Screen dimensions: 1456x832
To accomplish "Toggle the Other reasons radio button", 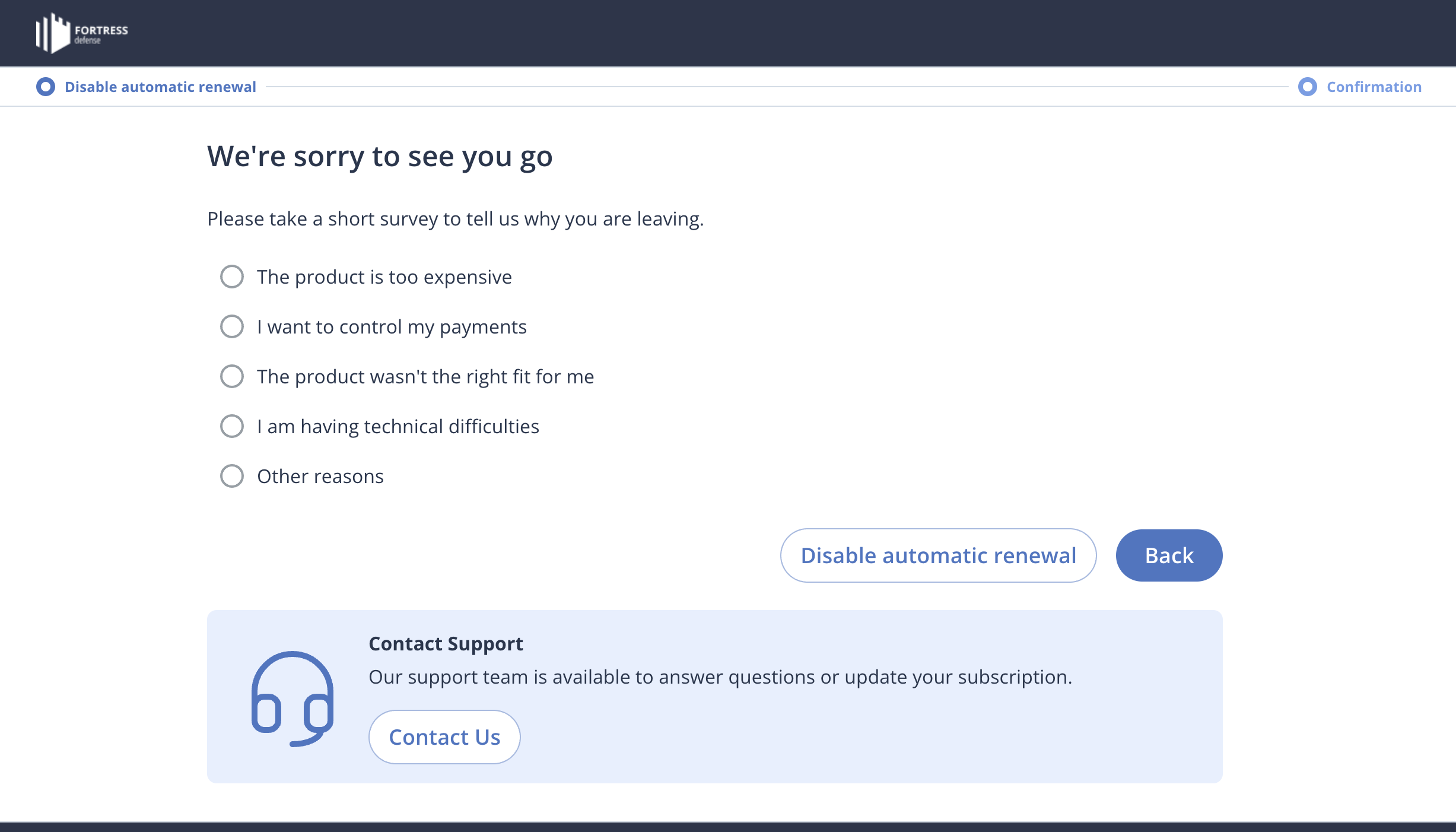I will pos(231,476).
